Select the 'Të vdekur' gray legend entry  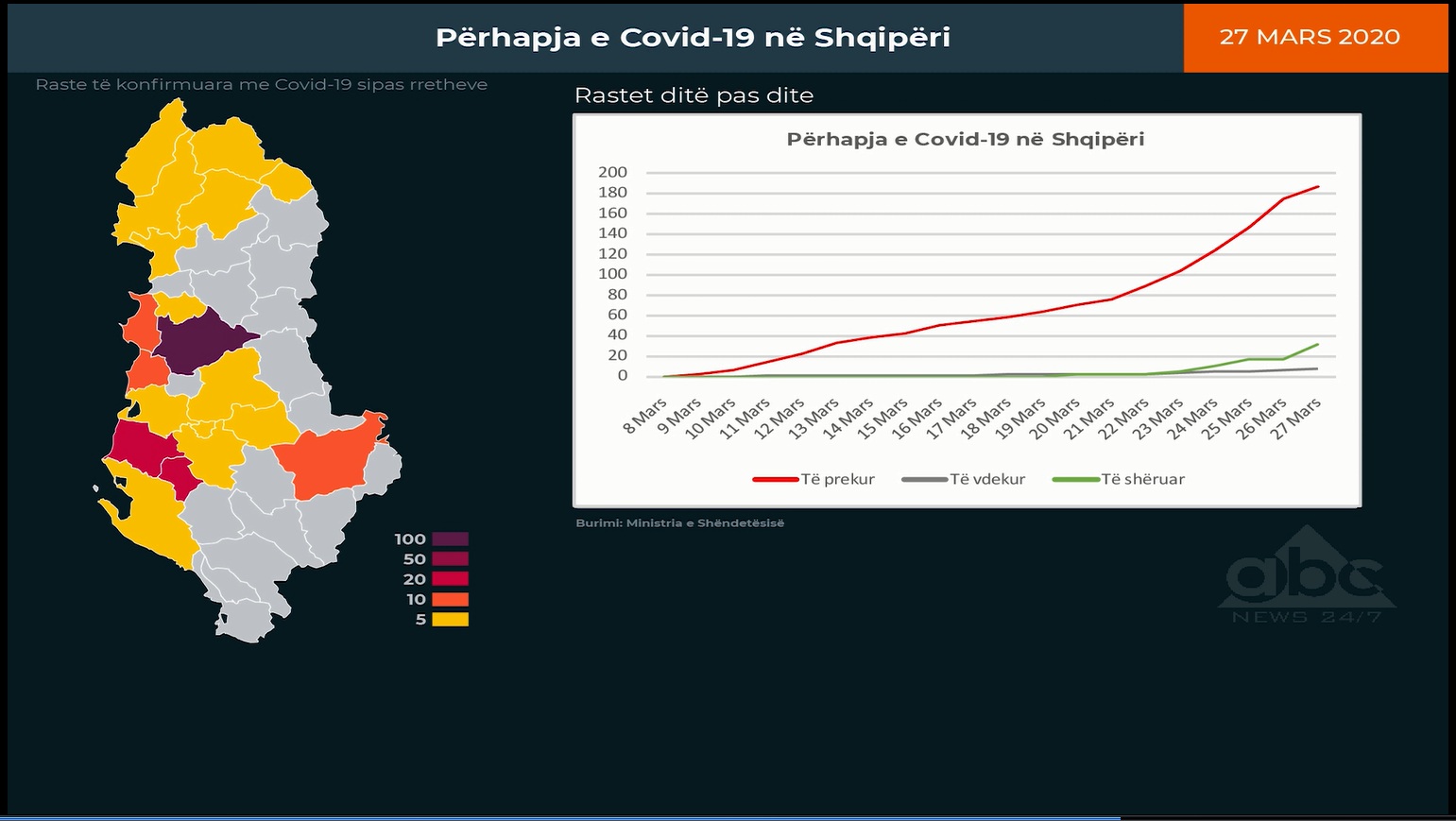[x=964, y=479]
